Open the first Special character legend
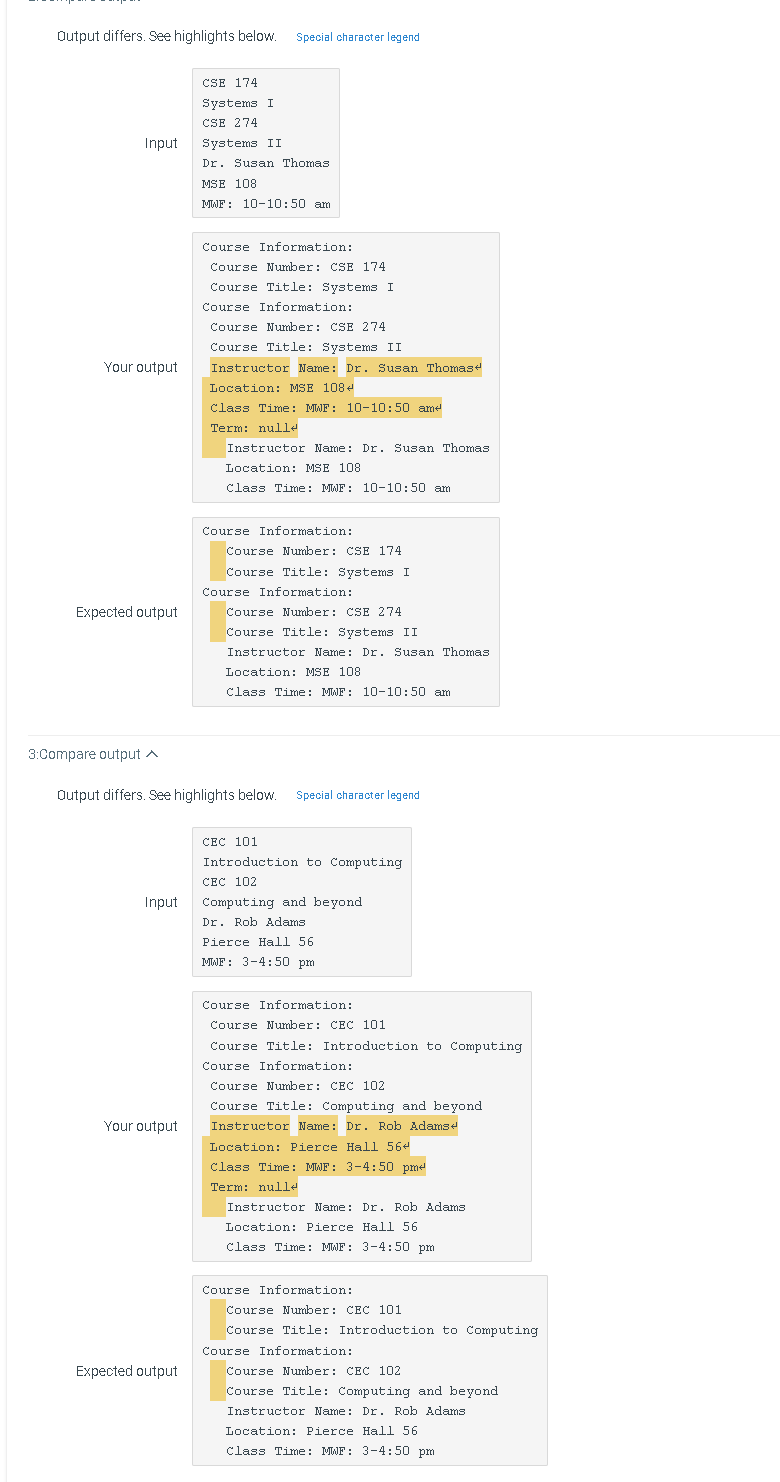This screenshot has width=780, height=1482. [356, 37]
